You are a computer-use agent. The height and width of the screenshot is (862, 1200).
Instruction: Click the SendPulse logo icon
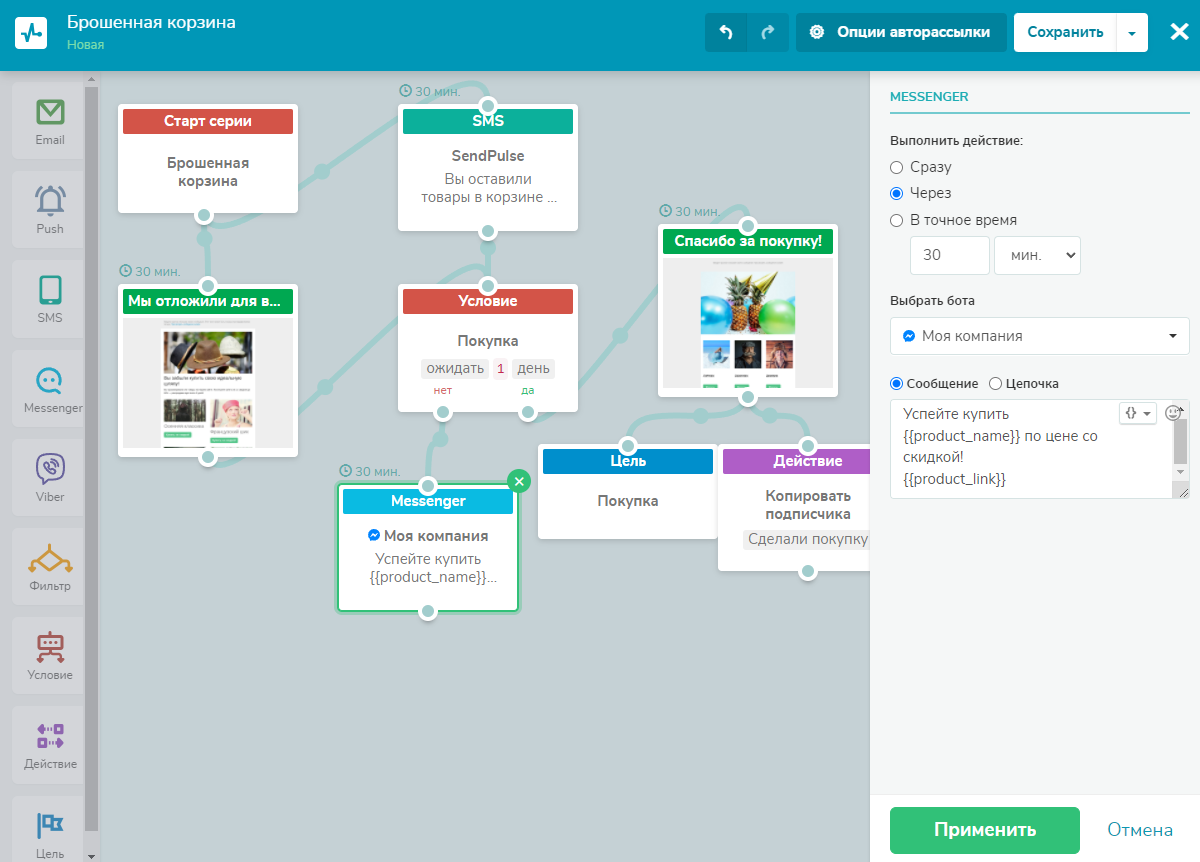(x=31, y=32)
